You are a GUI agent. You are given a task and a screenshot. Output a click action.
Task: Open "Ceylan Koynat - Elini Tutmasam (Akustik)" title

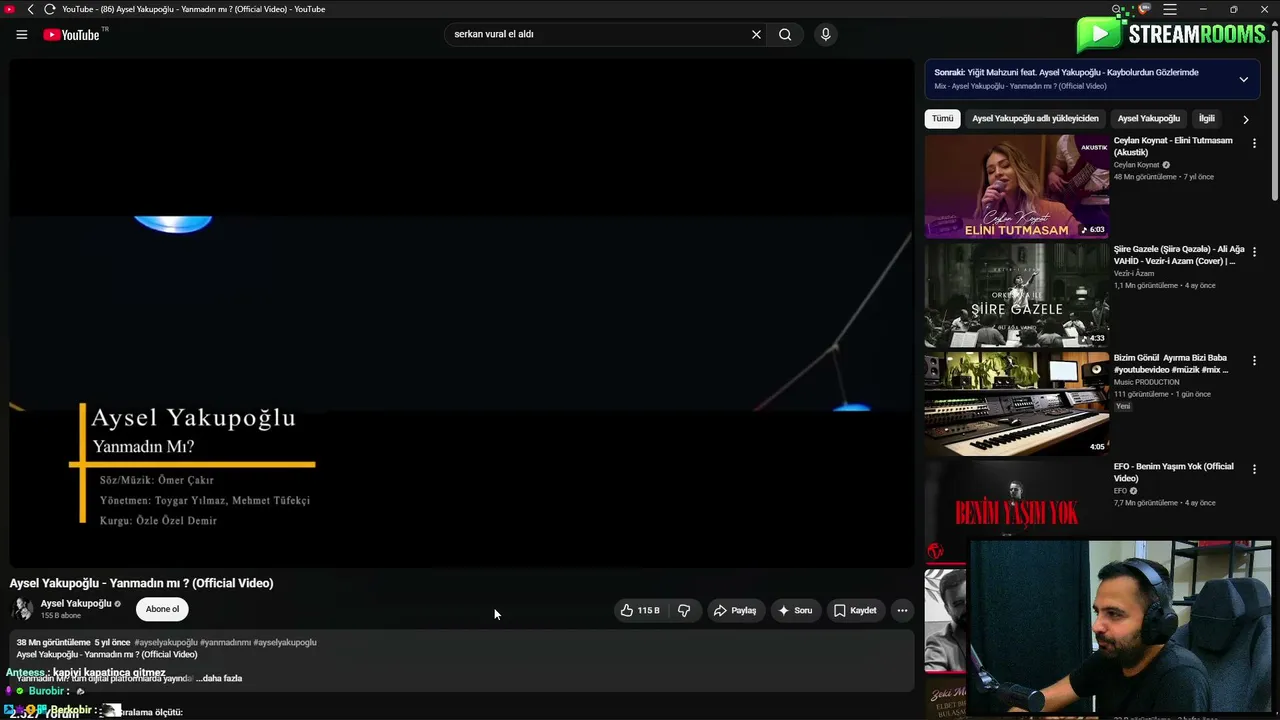[1173, 147]
